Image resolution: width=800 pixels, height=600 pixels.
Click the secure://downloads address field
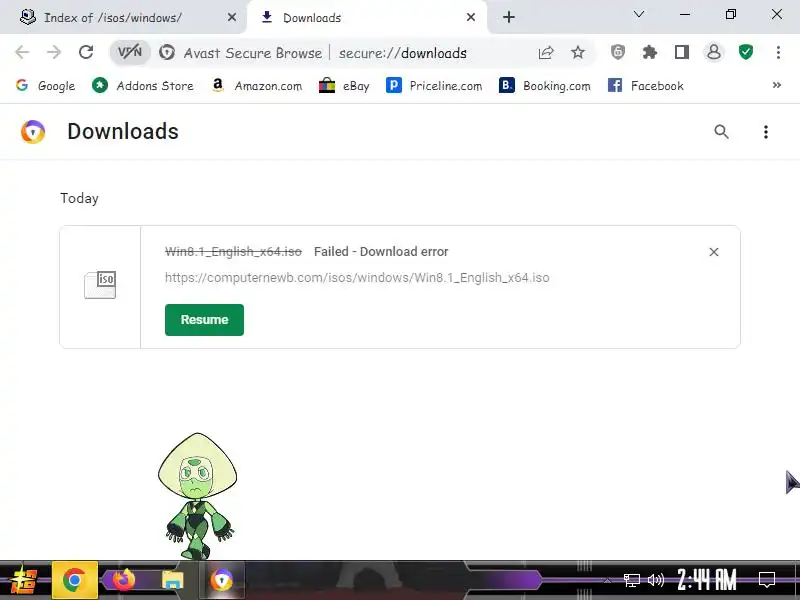click(x=402, y=53)
